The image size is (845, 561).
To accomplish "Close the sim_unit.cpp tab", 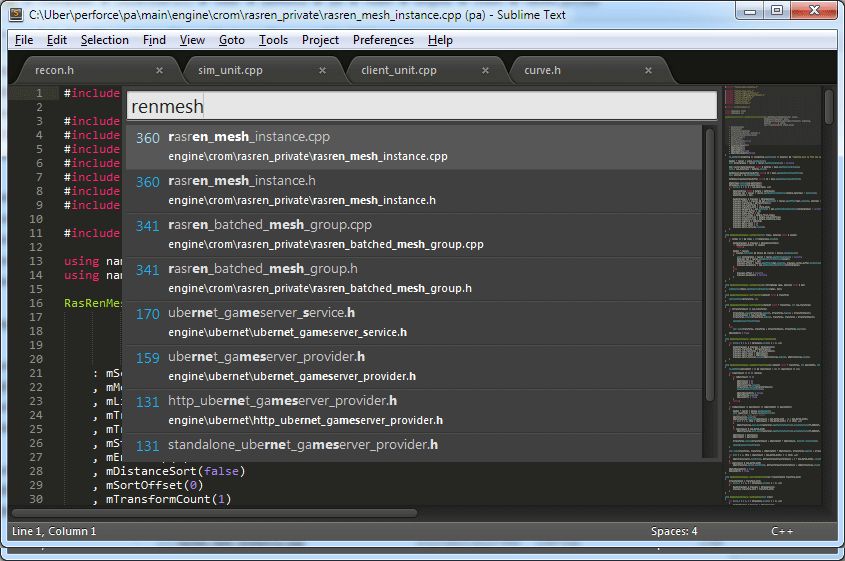I will (322, 71).
